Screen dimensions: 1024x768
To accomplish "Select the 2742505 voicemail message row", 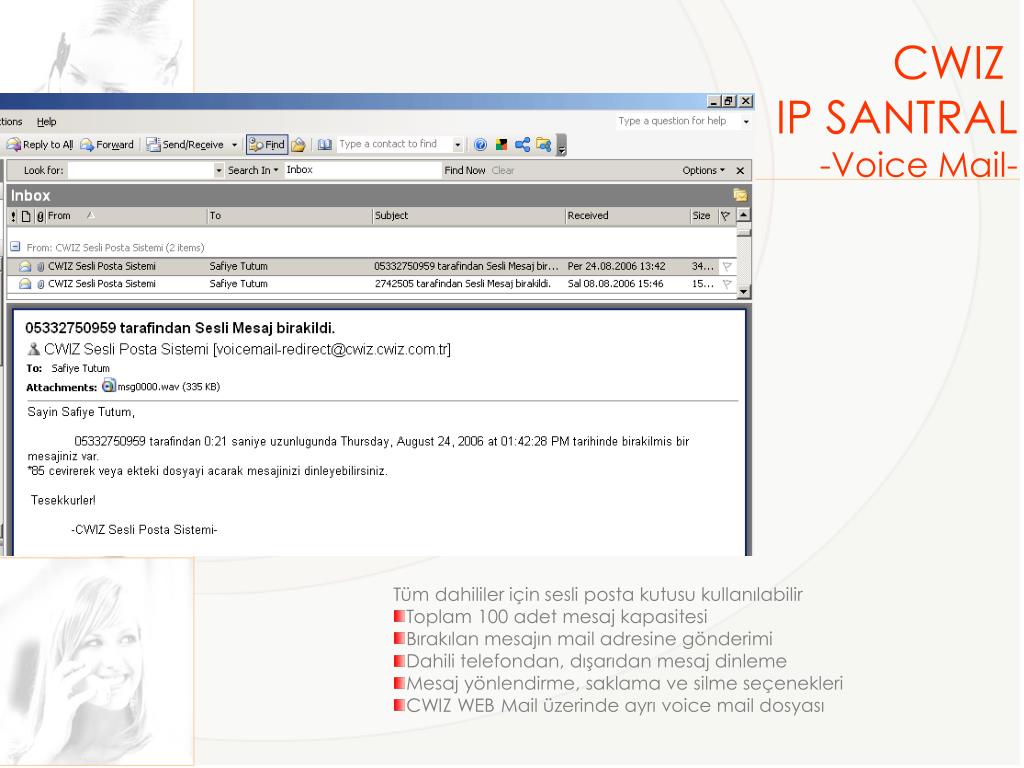I will (372, 284).
